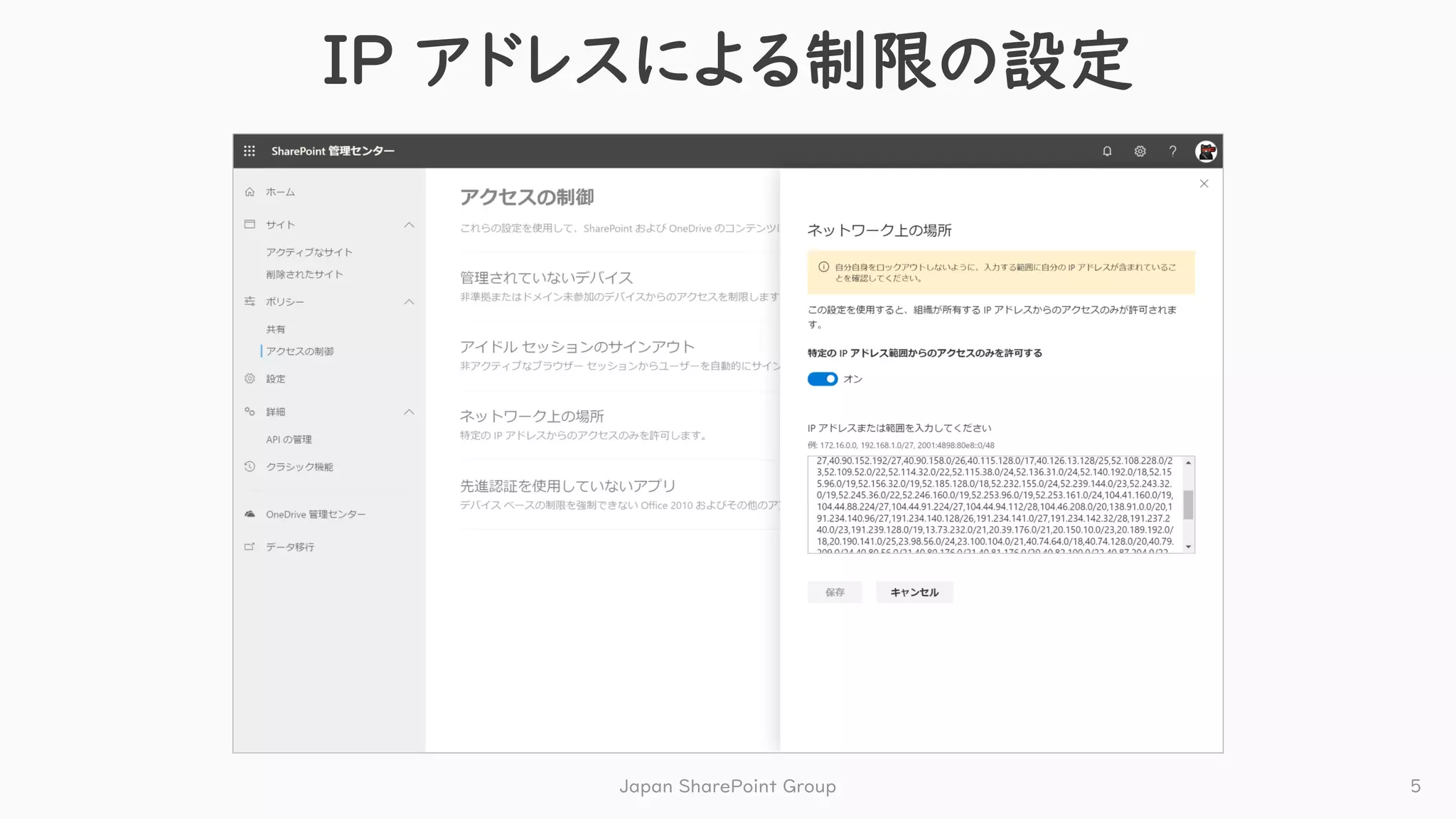Open 削除されたサイト
This screenshot has width=1456, height=819.
pyautogui.click(x=304, y=274)
